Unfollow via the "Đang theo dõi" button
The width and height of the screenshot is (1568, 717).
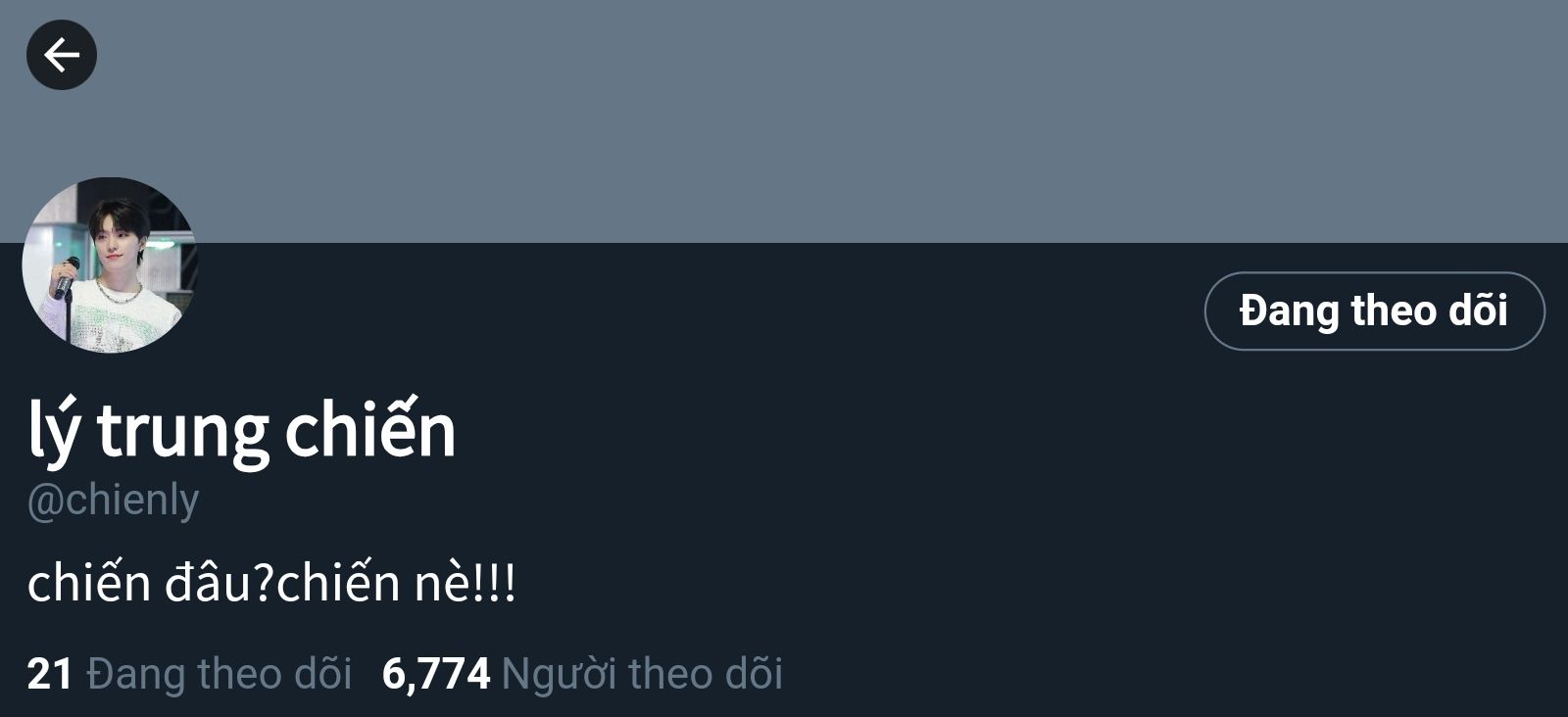coord(1374,311)
